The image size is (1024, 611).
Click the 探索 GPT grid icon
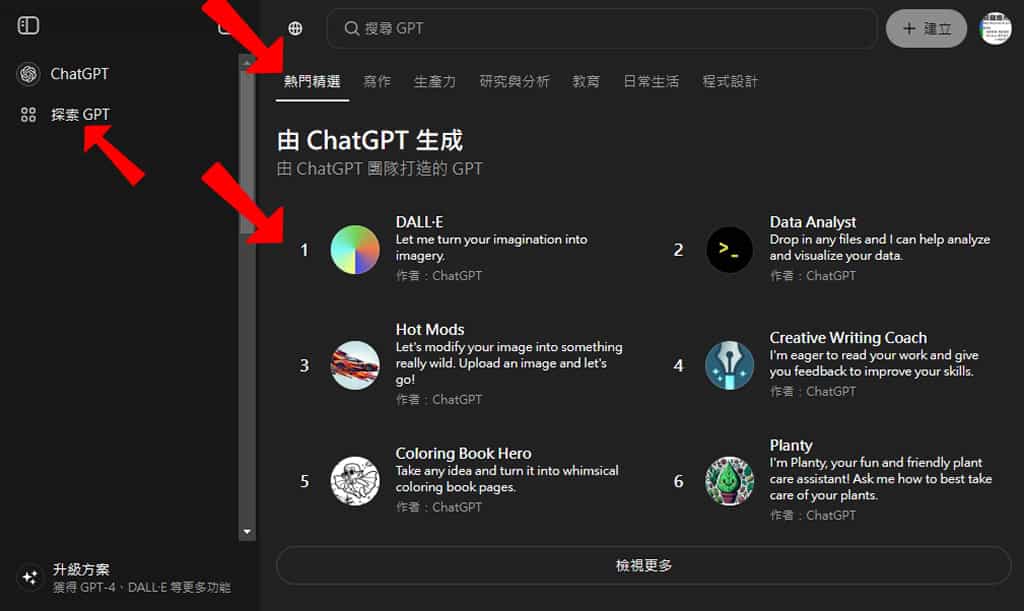(x=28, y=115)
